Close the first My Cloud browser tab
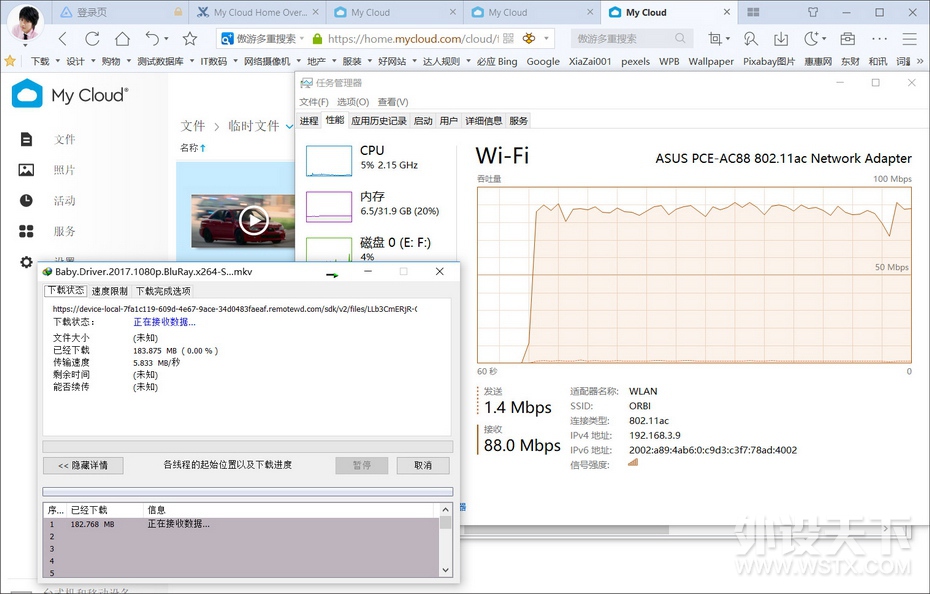Viewport: 930px width, 594px height. [453, 12]
